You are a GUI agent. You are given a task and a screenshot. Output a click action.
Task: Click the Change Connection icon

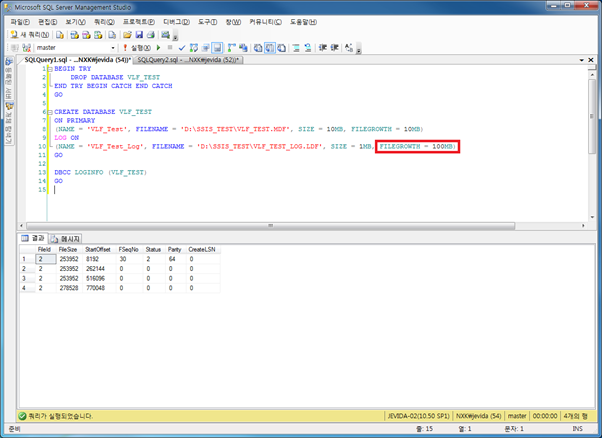[x=26, y=48]
